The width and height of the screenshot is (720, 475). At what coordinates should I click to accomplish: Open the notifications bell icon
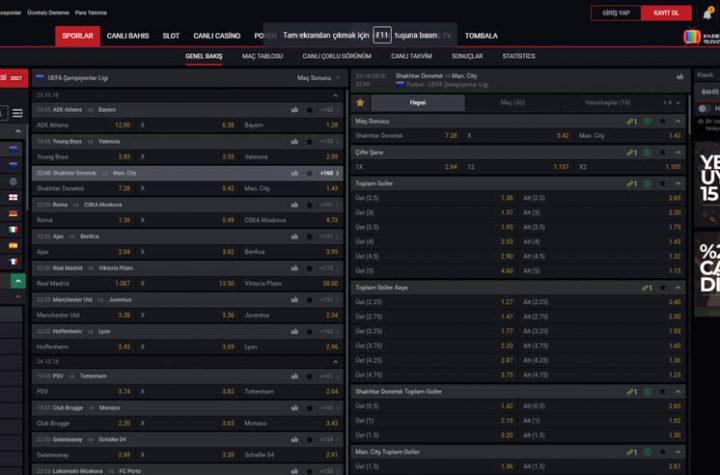tap(708, 13)
